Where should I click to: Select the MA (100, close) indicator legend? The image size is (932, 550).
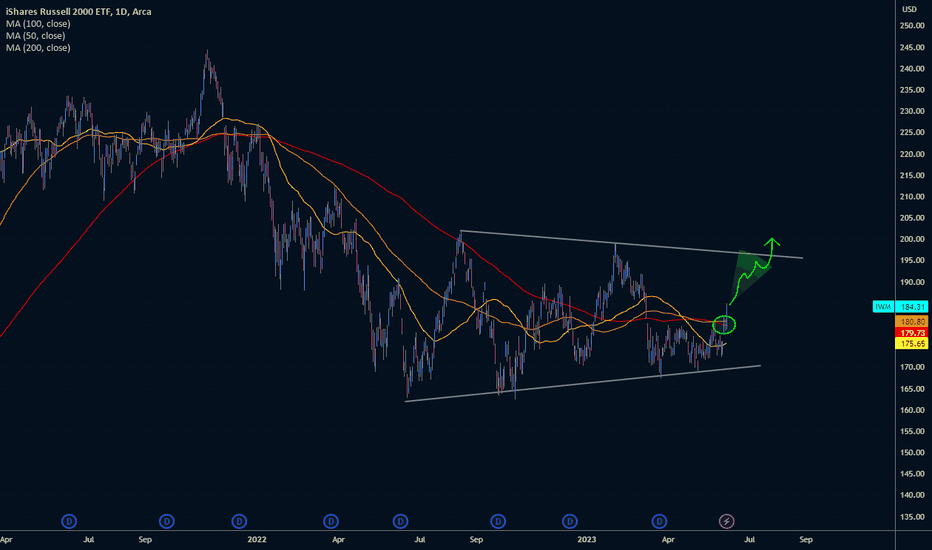pos(38,24)
